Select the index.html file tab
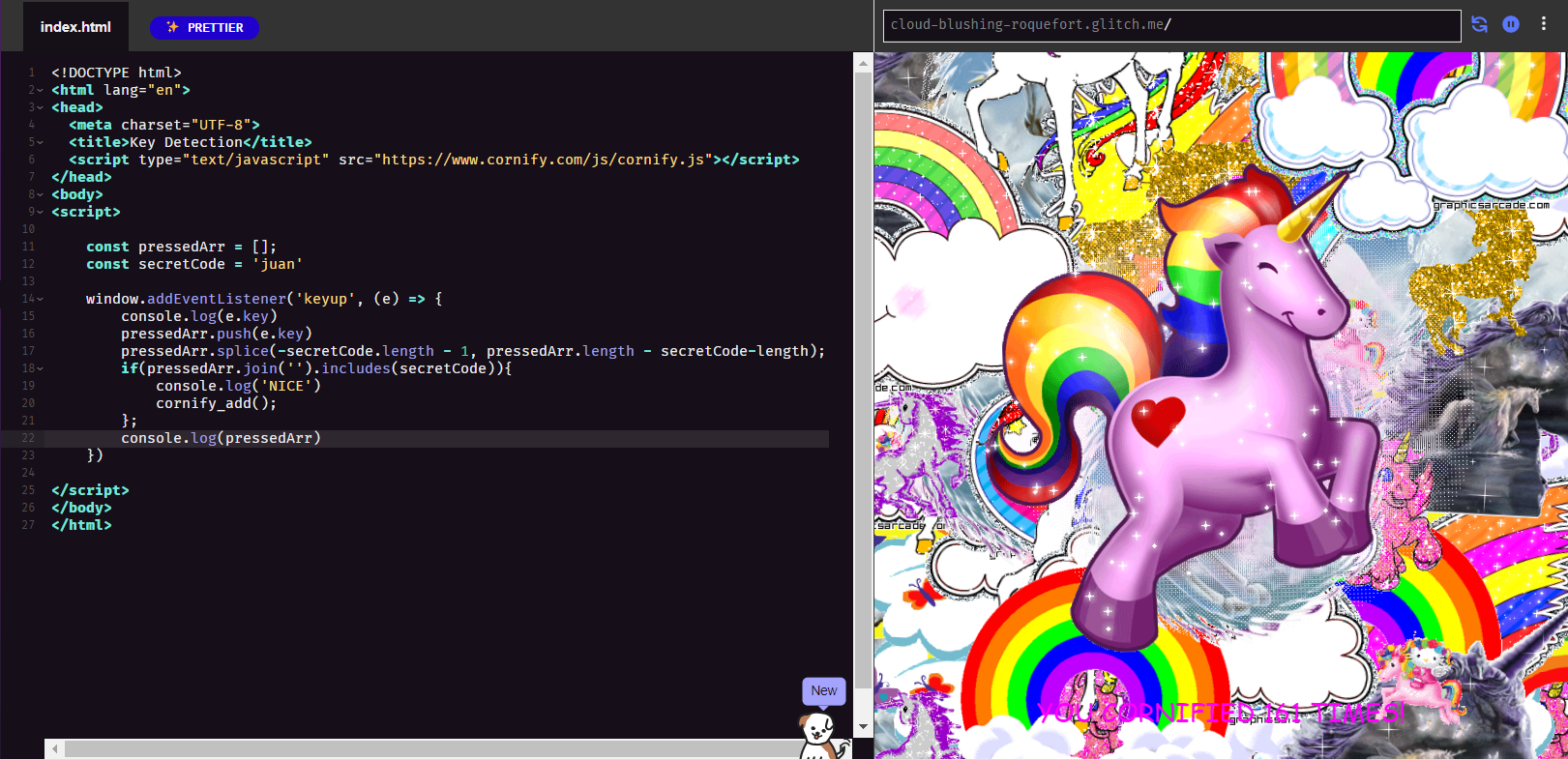This screenshot has width=1568, height=760. click(x=75, y=27)
